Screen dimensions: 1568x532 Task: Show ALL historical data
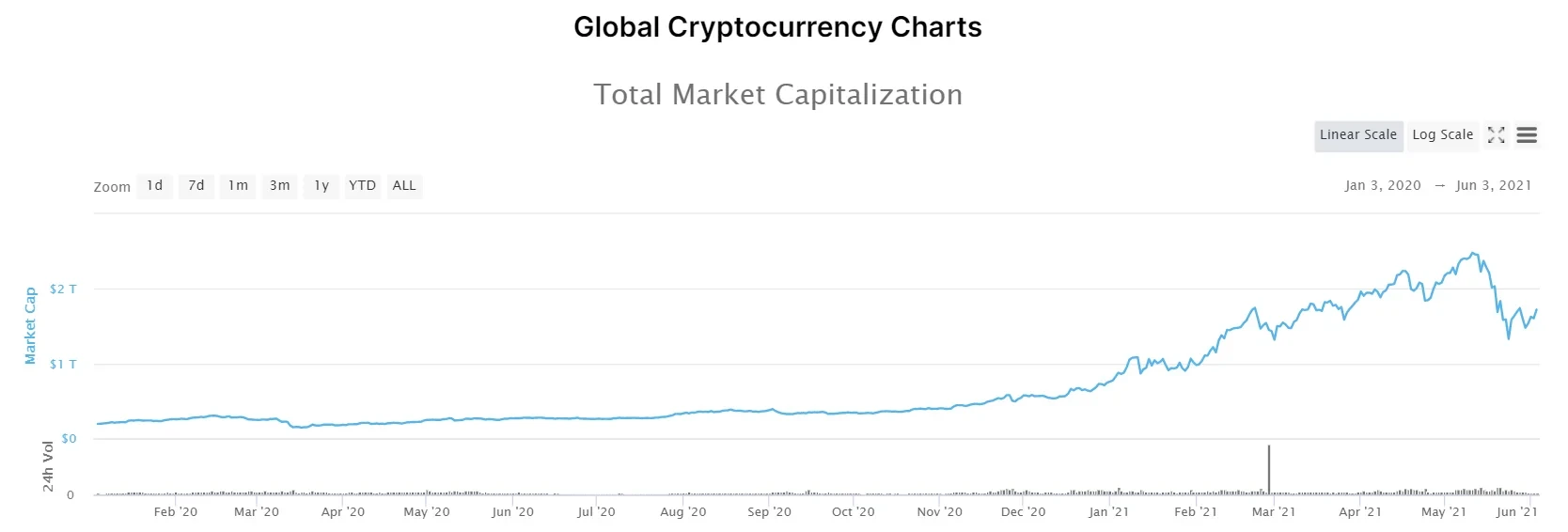(404, 186)
